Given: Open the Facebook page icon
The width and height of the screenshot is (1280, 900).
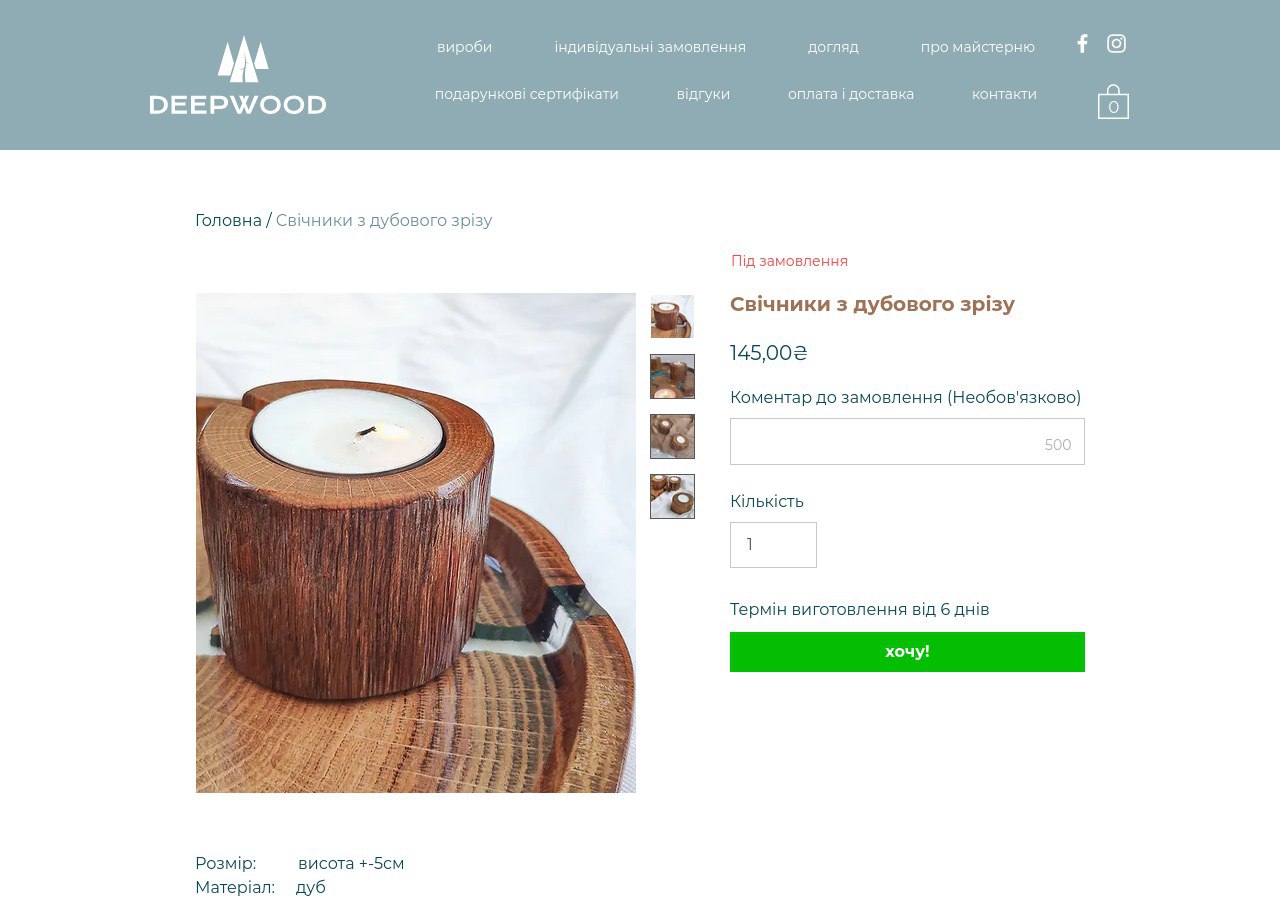Looking at the screenshot, I should [1082, 44].
